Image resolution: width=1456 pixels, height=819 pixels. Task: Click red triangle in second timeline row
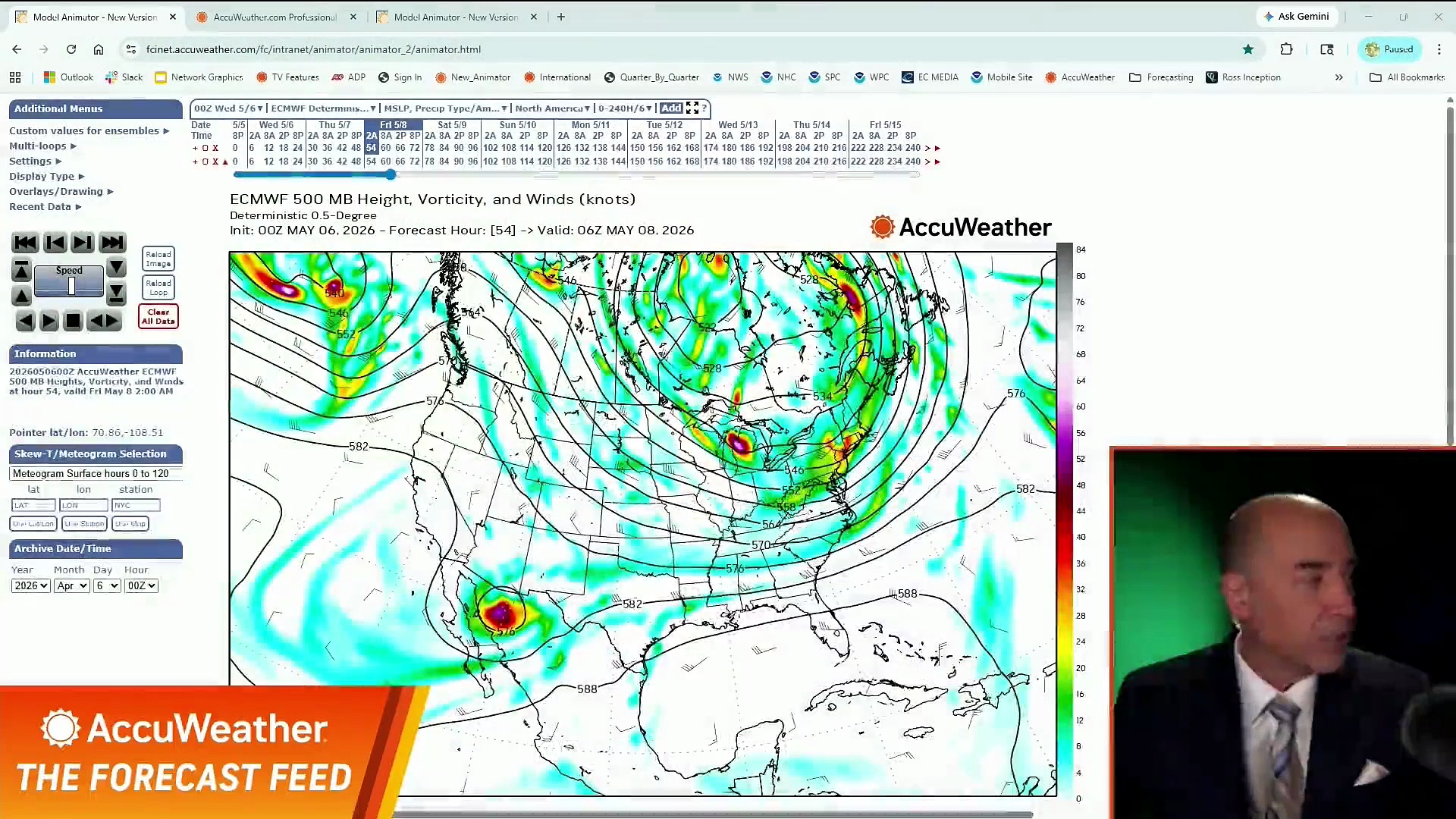[224, 162]
